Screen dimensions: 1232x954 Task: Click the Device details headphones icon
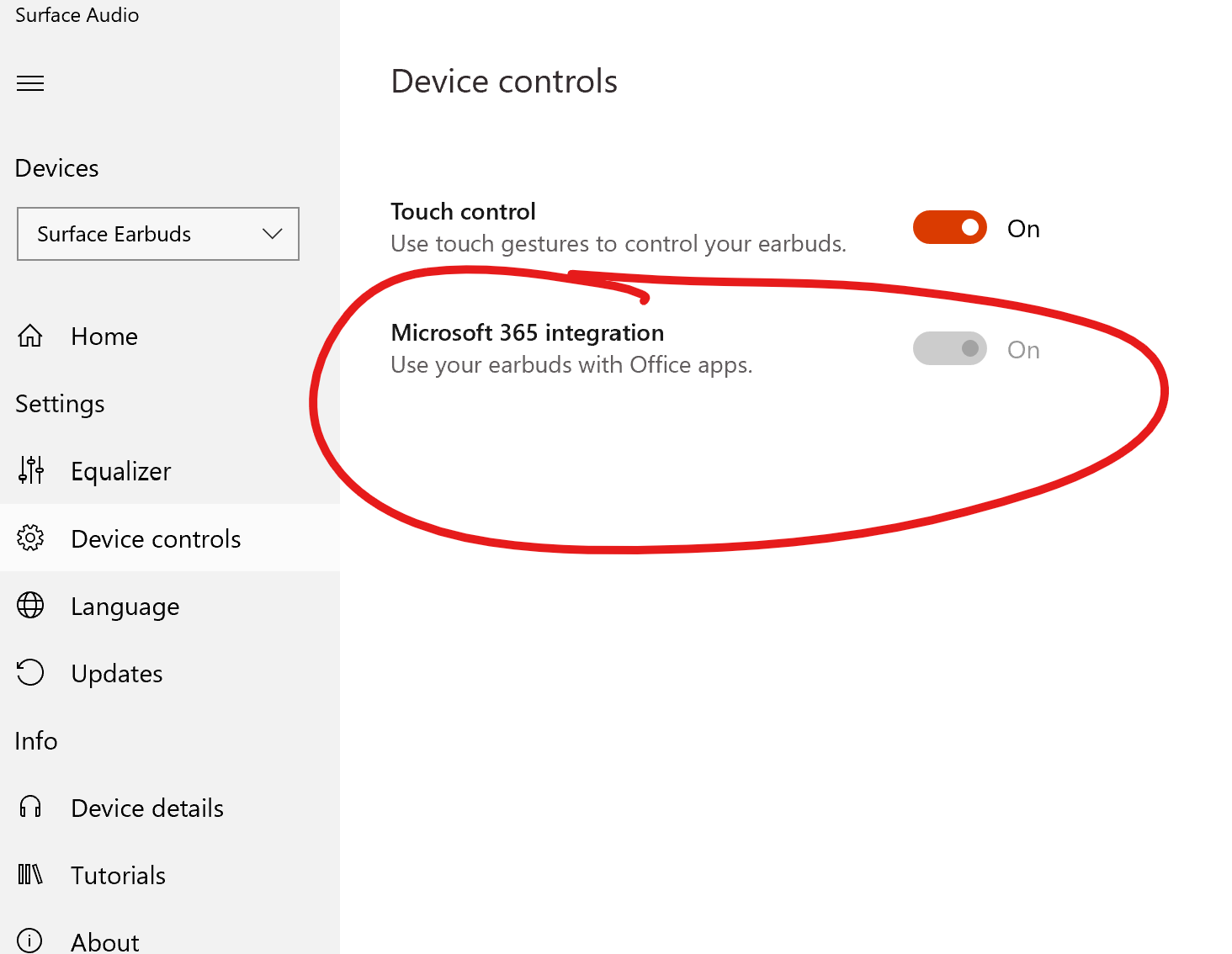click(30, 807)
